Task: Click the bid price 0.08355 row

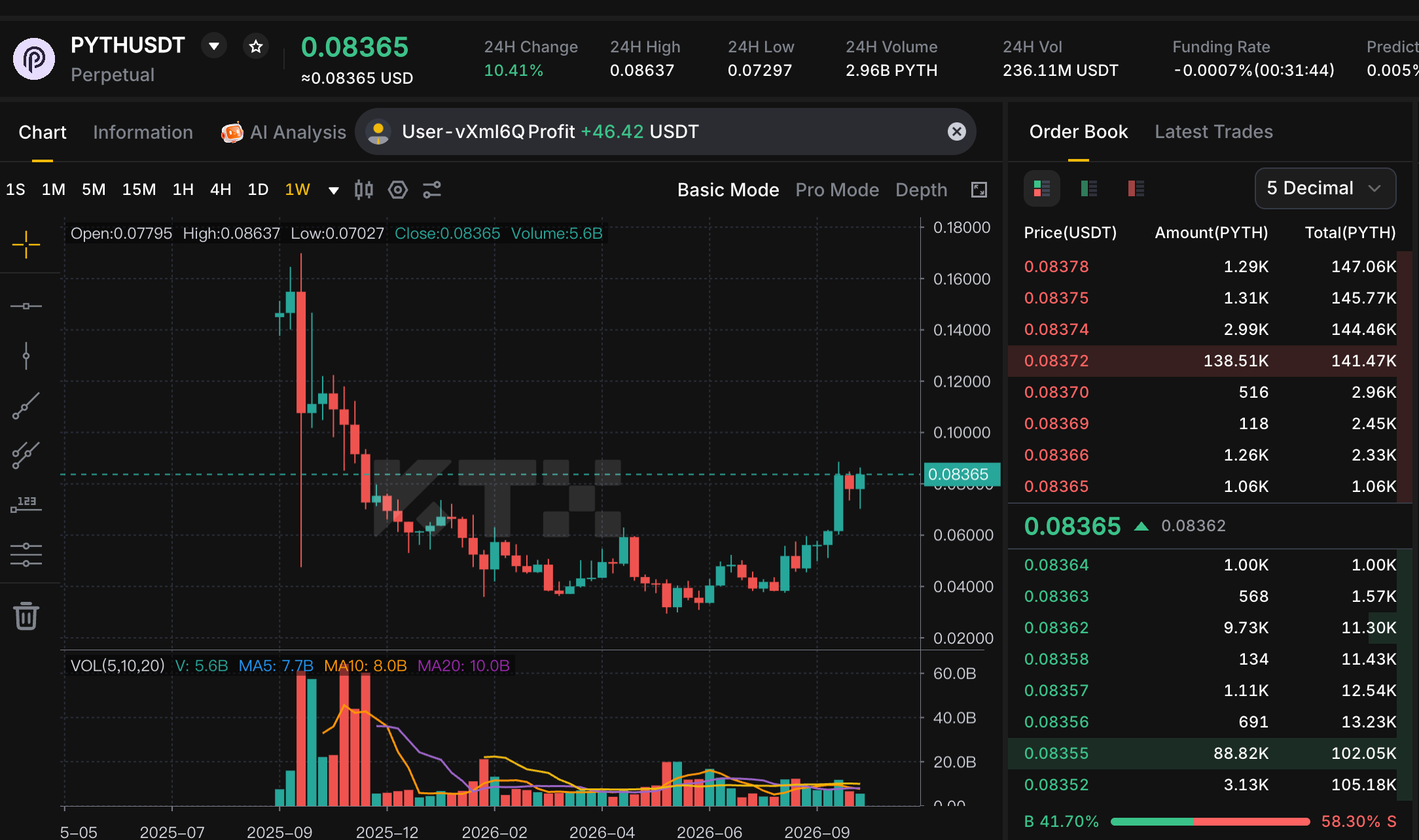Action: (1210, 753)
